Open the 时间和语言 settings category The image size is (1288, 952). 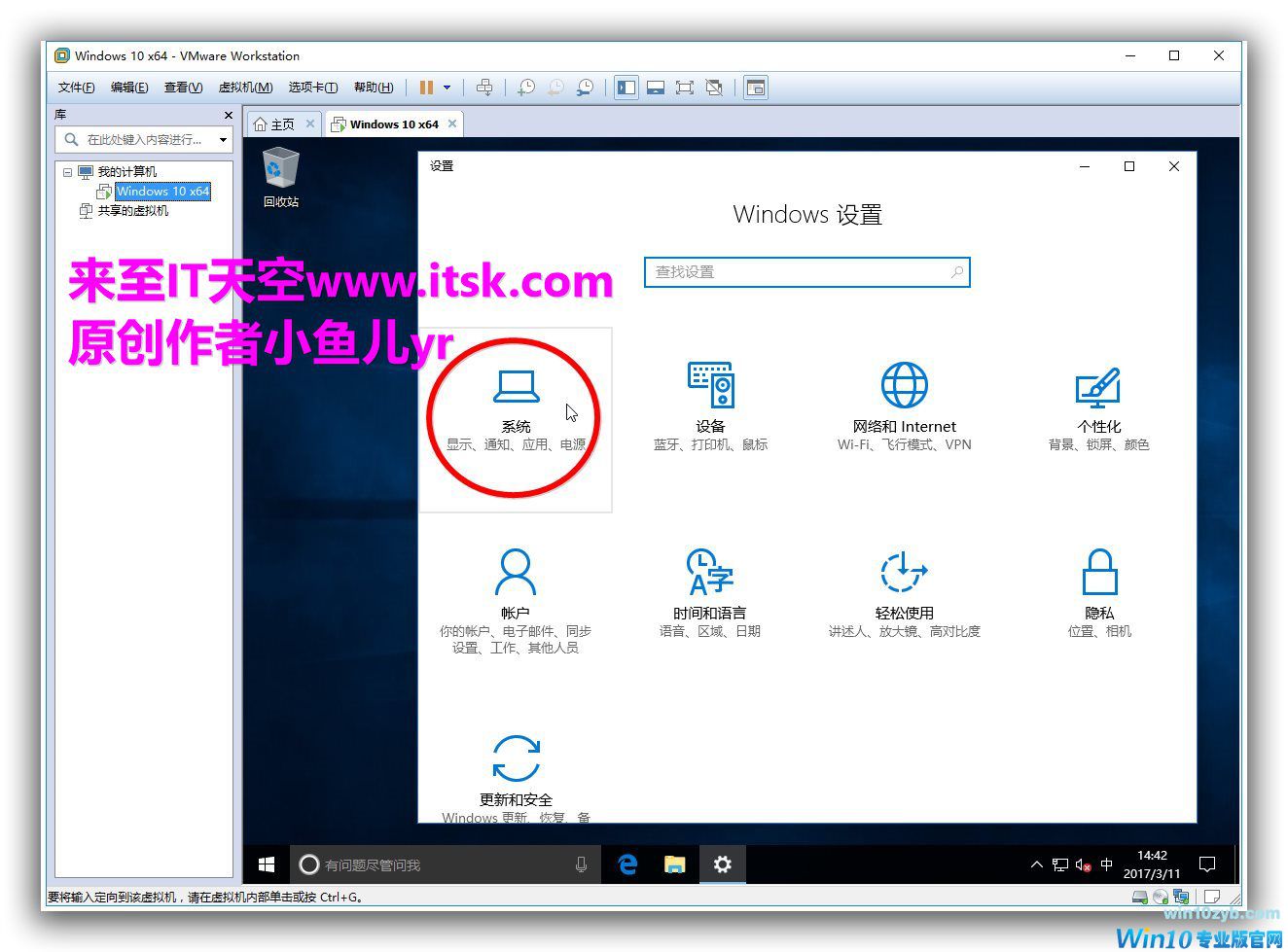coord(710,593)
